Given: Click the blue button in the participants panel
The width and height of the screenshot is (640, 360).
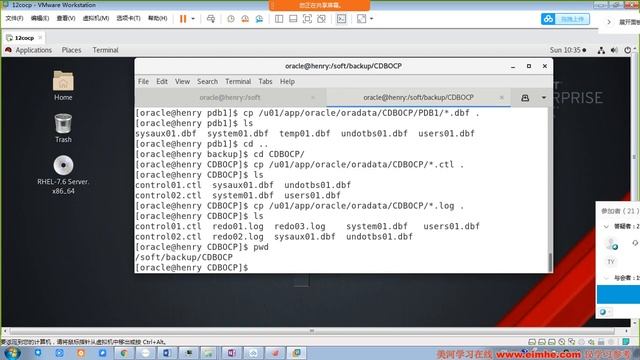Looking at the screenshot, I should 618,294.
